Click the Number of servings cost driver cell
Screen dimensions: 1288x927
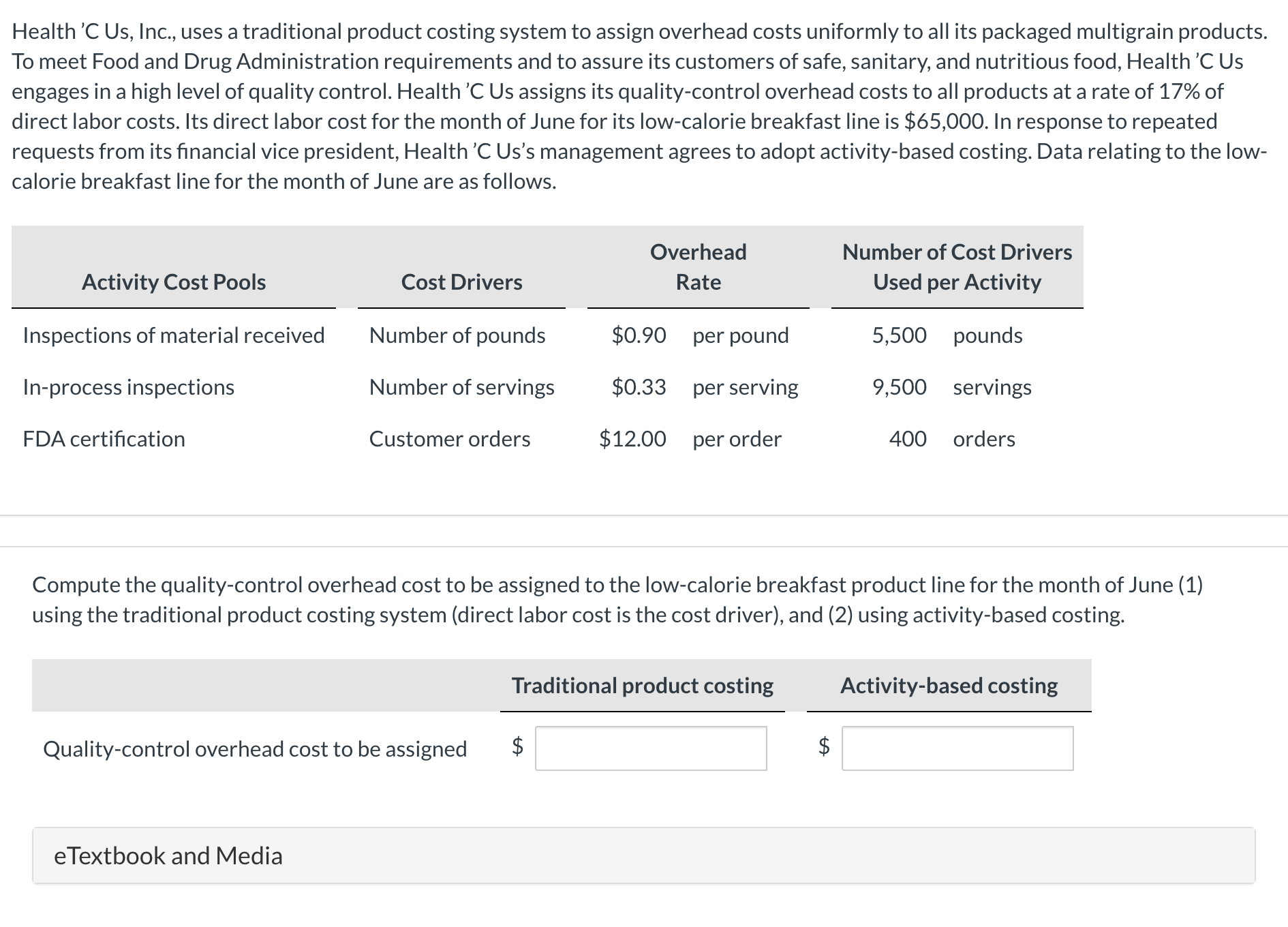pyautogui.click(x=461, y=387)
